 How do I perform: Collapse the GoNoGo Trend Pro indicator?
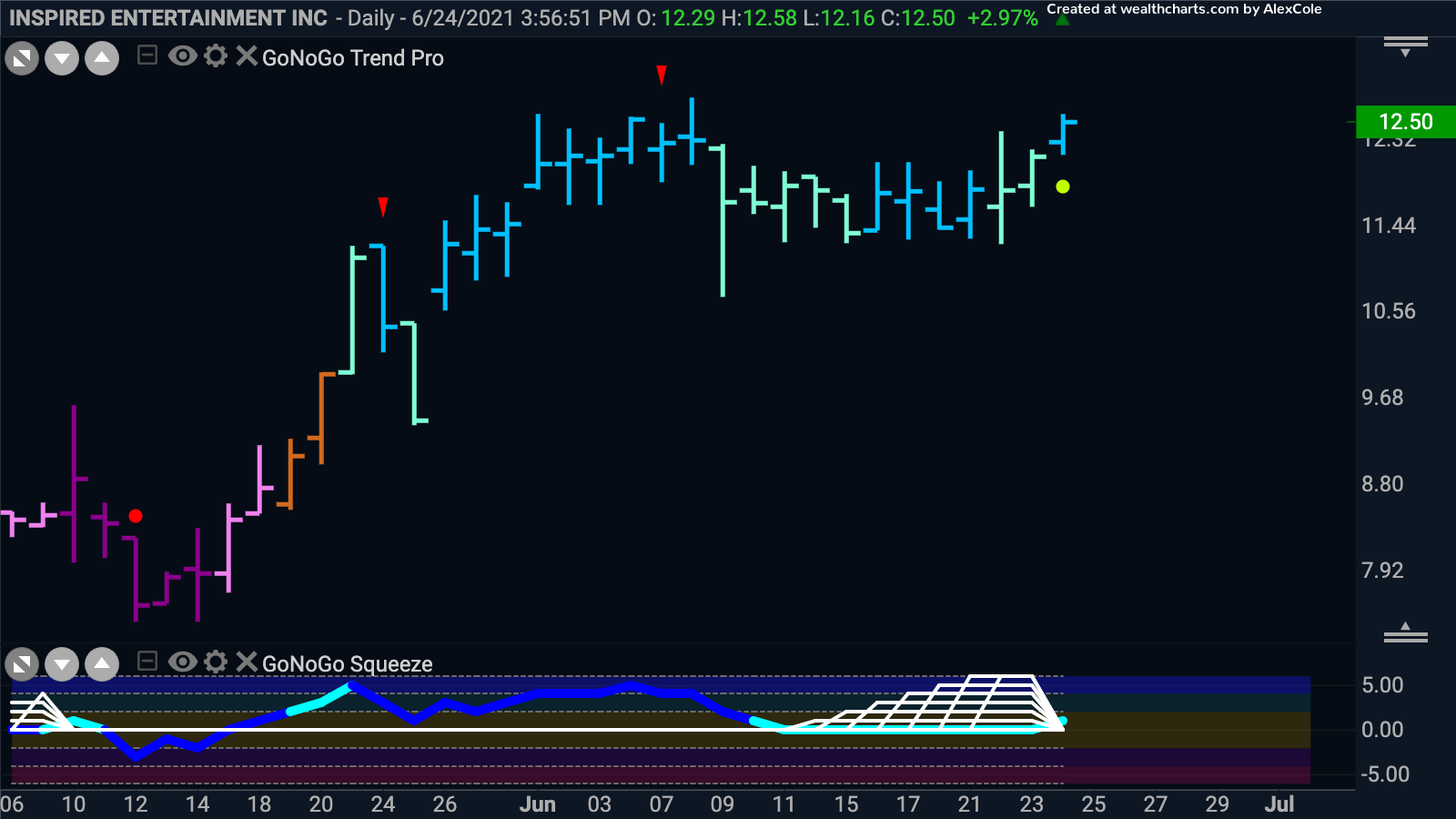click(147, 56)
